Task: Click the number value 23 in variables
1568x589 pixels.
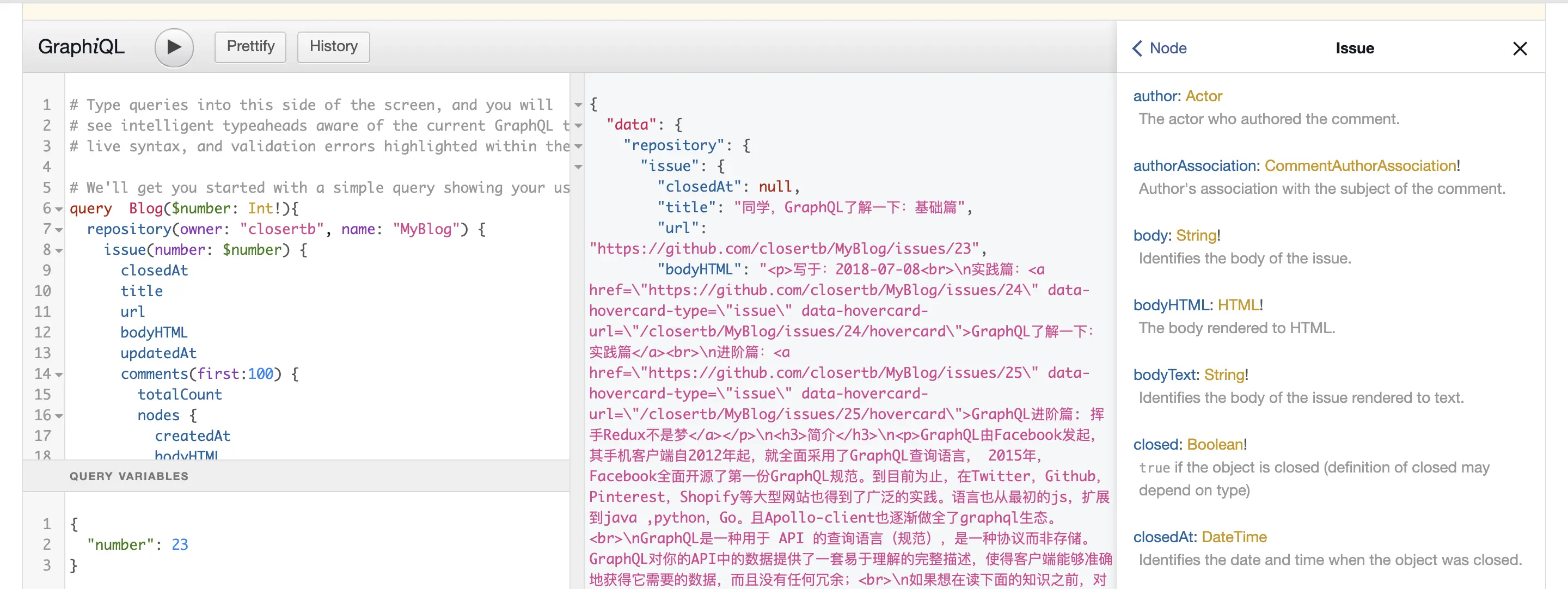Action: click(180, 544)
